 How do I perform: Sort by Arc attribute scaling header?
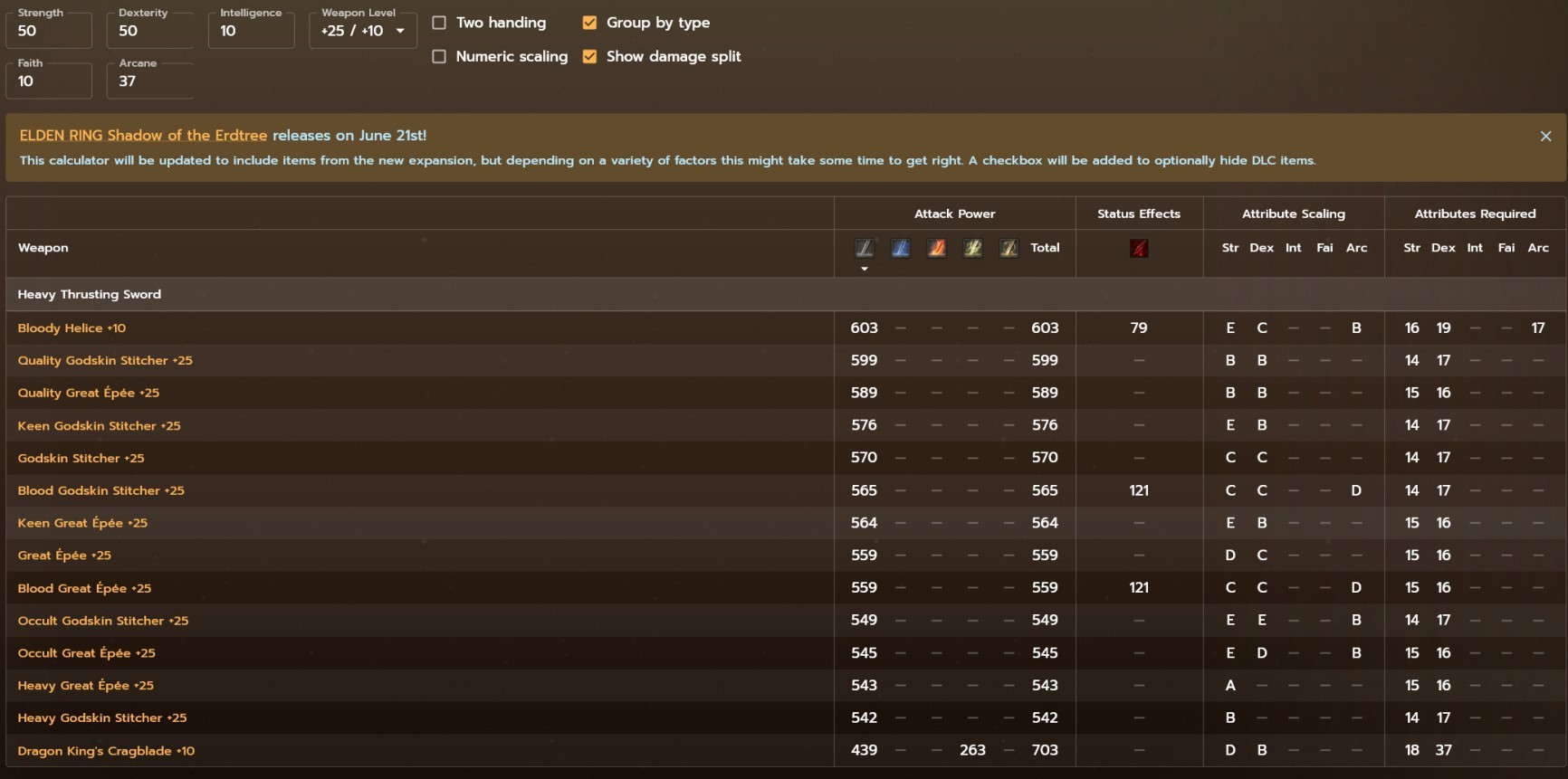click(1356, 248)
